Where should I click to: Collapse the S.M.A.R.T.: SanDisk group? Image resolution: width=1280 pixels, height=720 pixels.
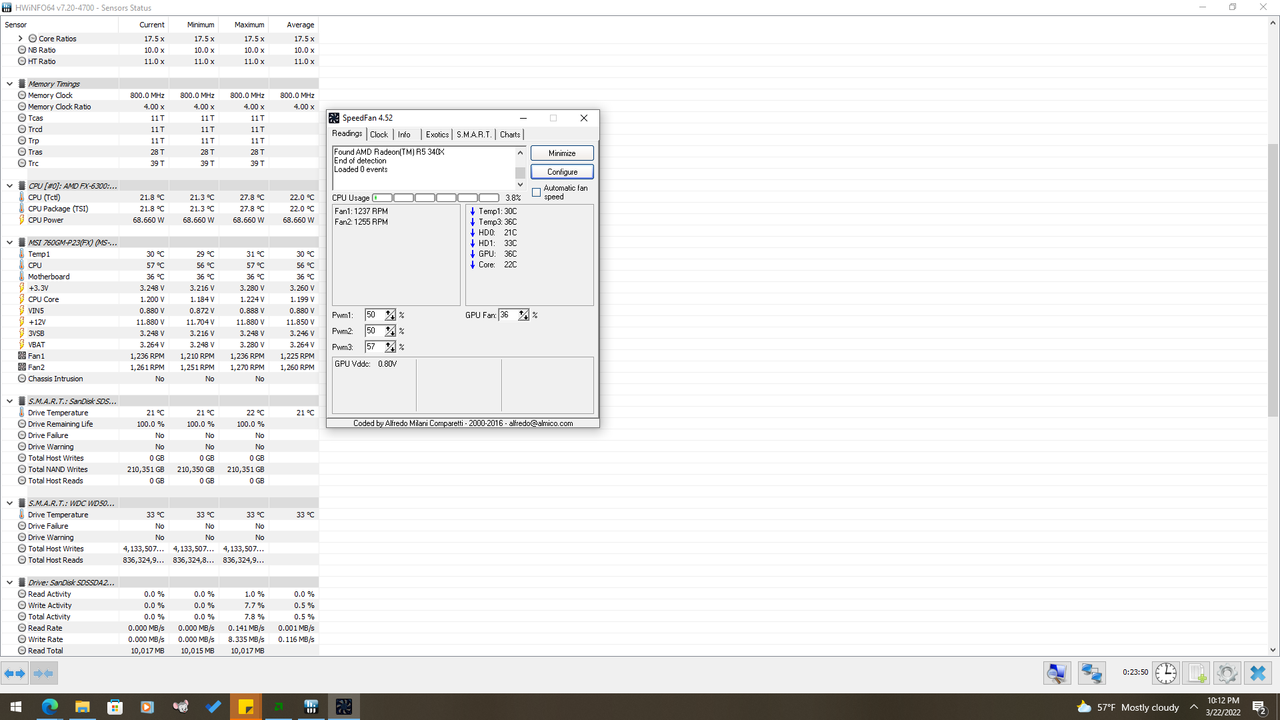(x=10, y=401)
